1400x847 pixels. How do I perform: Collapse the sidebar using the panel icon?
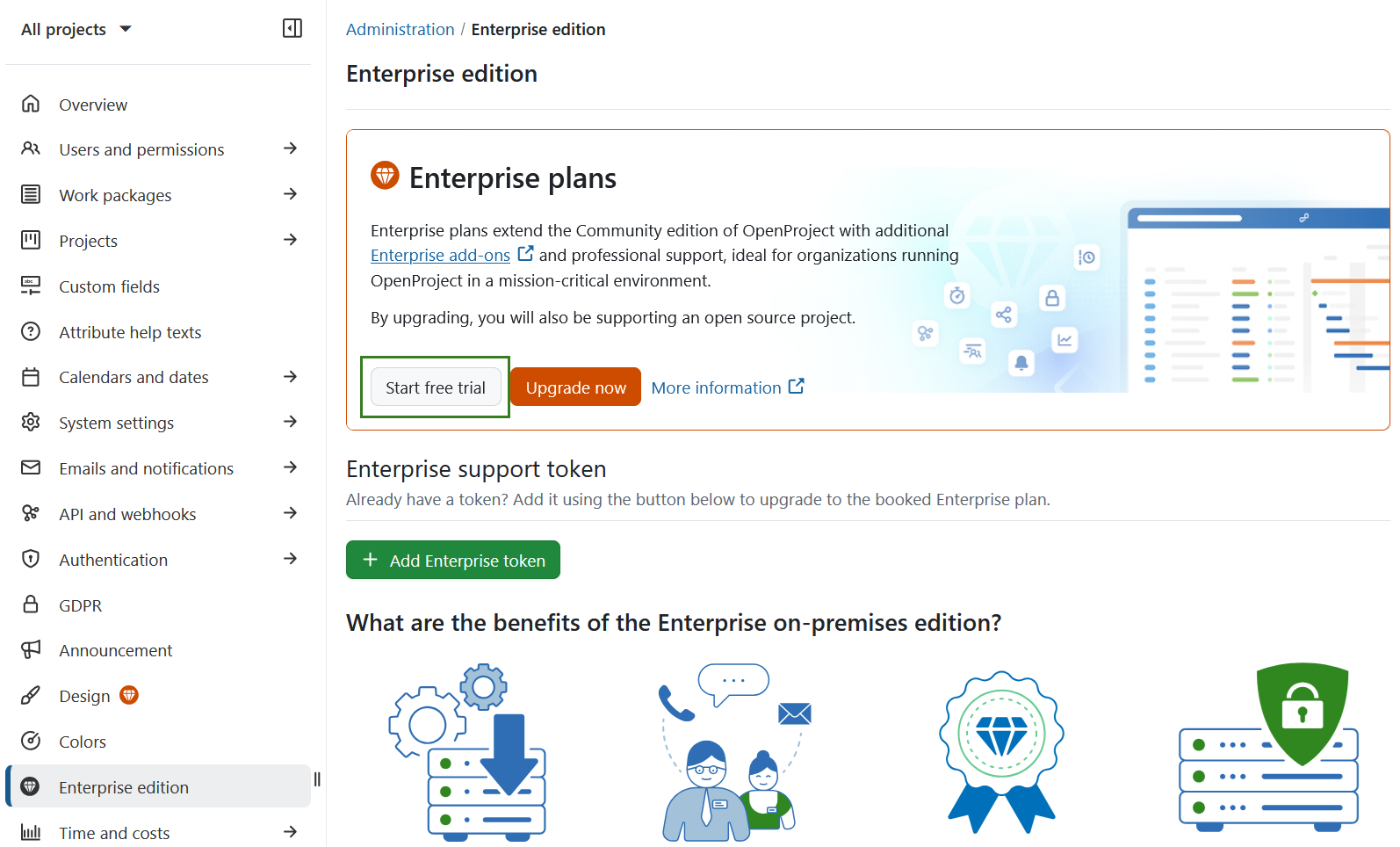coord(292,27)
